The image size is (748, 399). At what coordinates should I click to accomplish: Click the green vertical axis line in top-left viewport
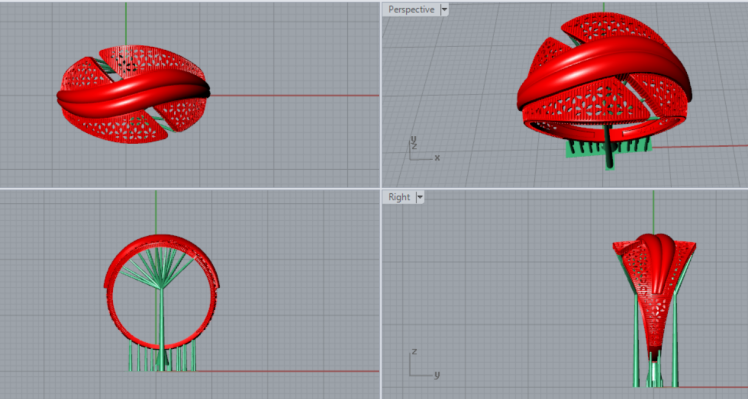point(126,23)
